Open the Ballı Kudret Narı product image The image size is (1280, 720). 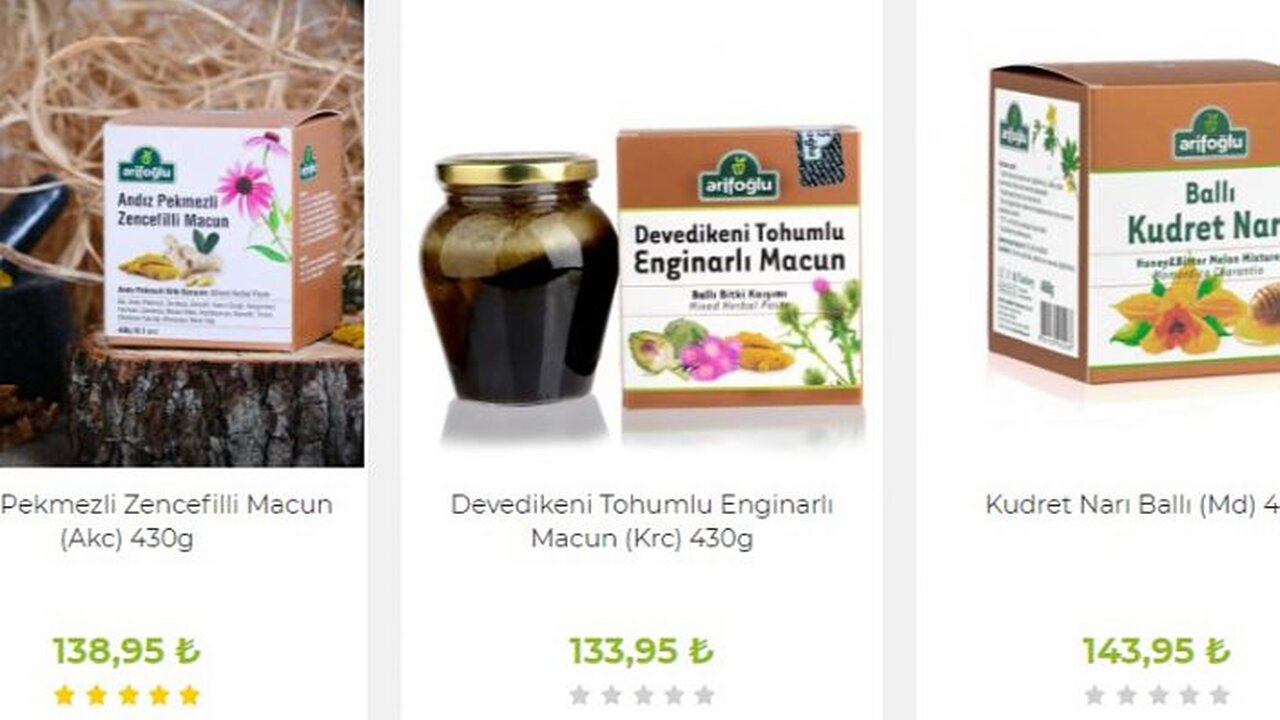click(x=1134, y=220)
